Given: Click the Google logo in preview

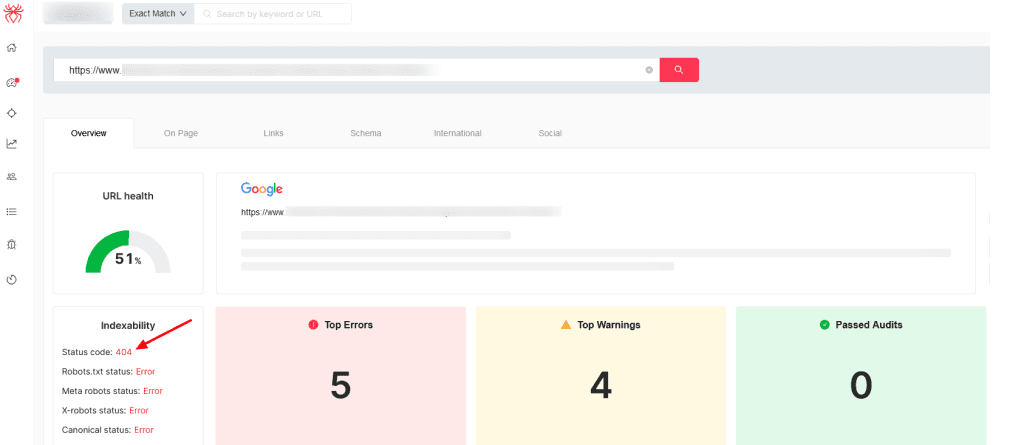Looking at the screenshot, I should [x=262, y=189].
